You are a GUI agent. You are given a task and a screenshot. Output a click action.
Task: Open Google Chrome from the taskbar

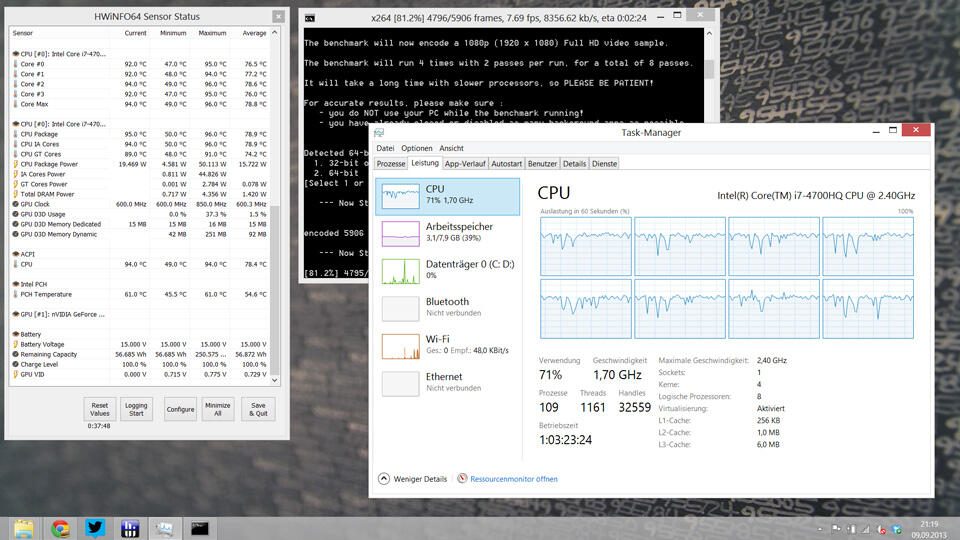(60, 528)
